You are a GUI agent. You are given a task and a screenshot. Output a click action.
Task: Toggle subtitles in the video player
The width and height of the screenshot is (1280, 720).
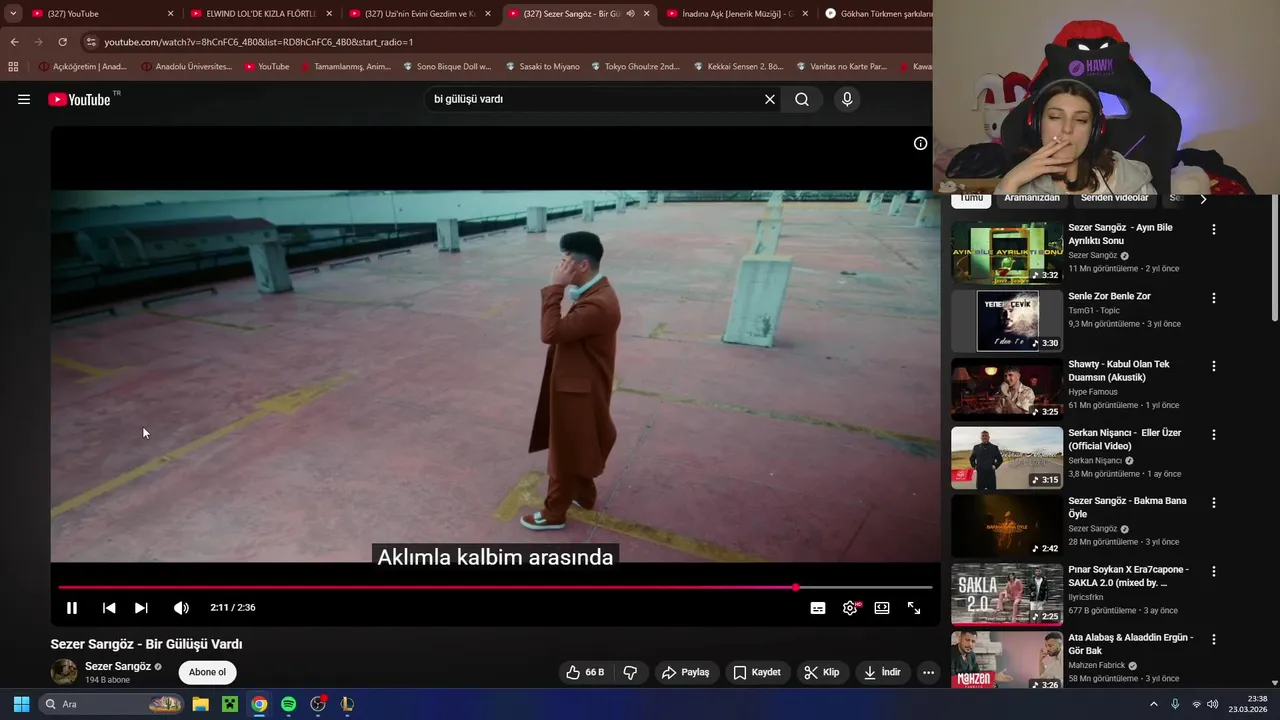coord(818,608)
